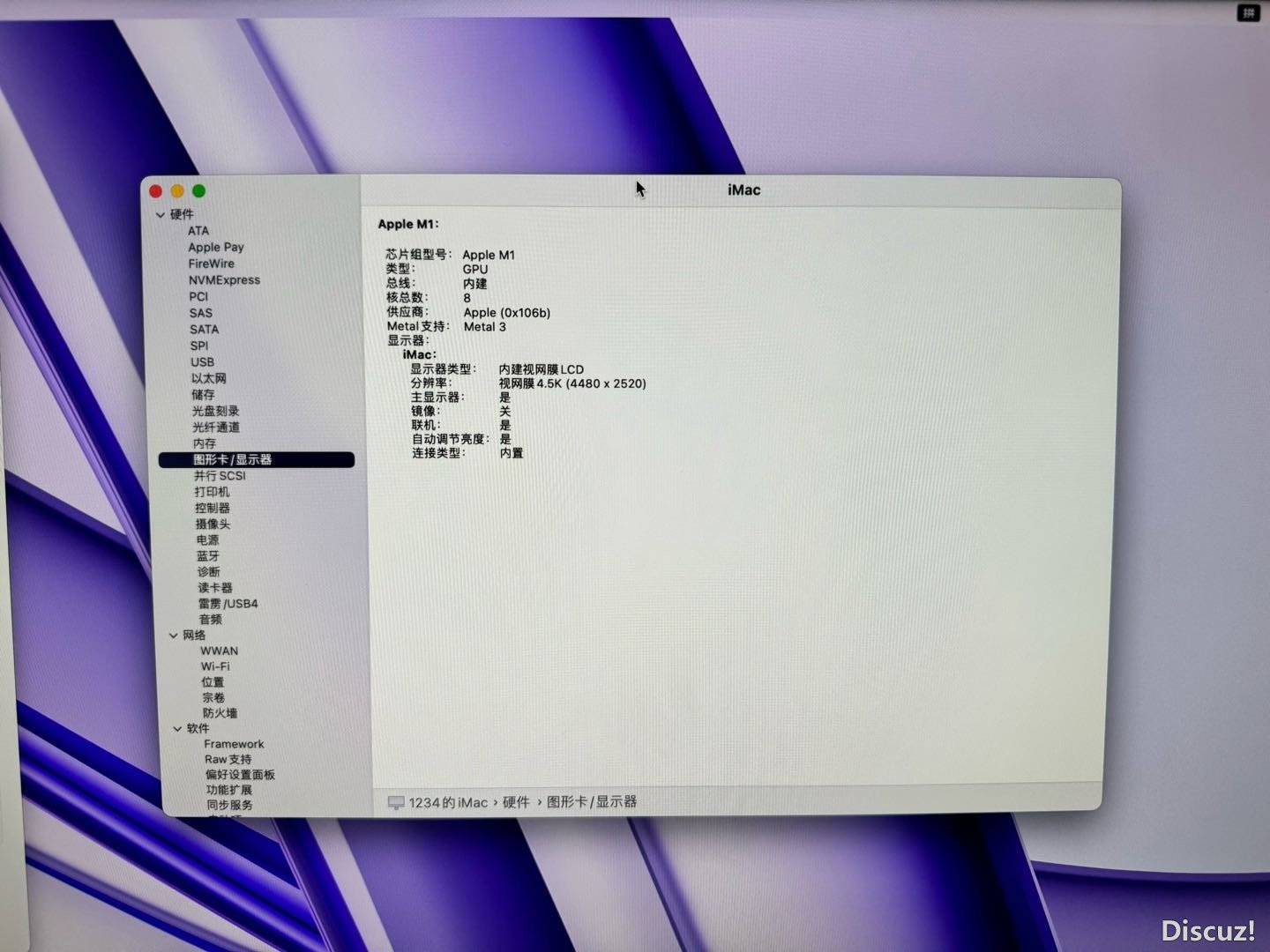
Task: Open the SPI sidebar entry
Action: tap(199, 346)
